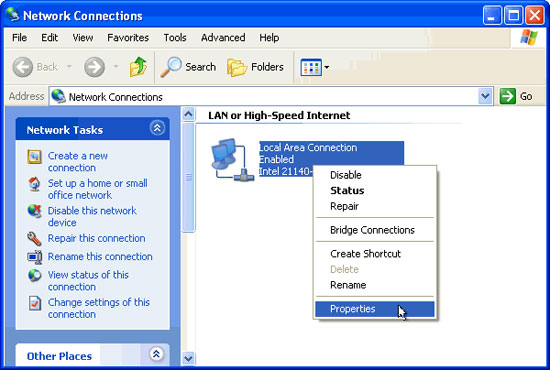
Task: Select the Local Area Connection network icon
Action: point(232,160)
